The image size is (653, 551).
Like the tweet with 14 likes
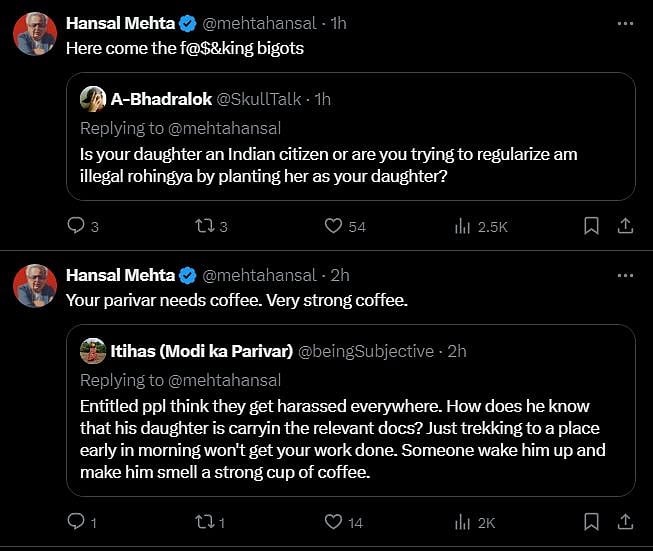(x=334, y=521)
